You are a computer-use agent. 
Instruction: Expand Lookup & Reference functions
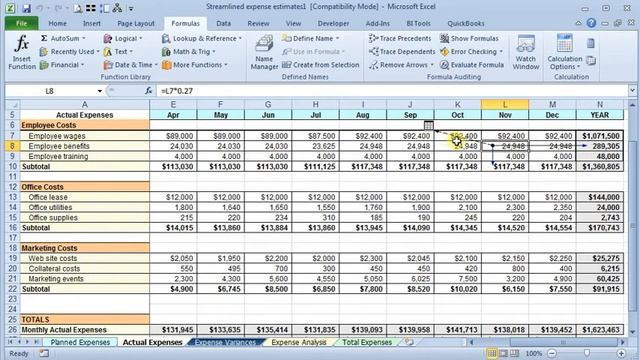202,38
